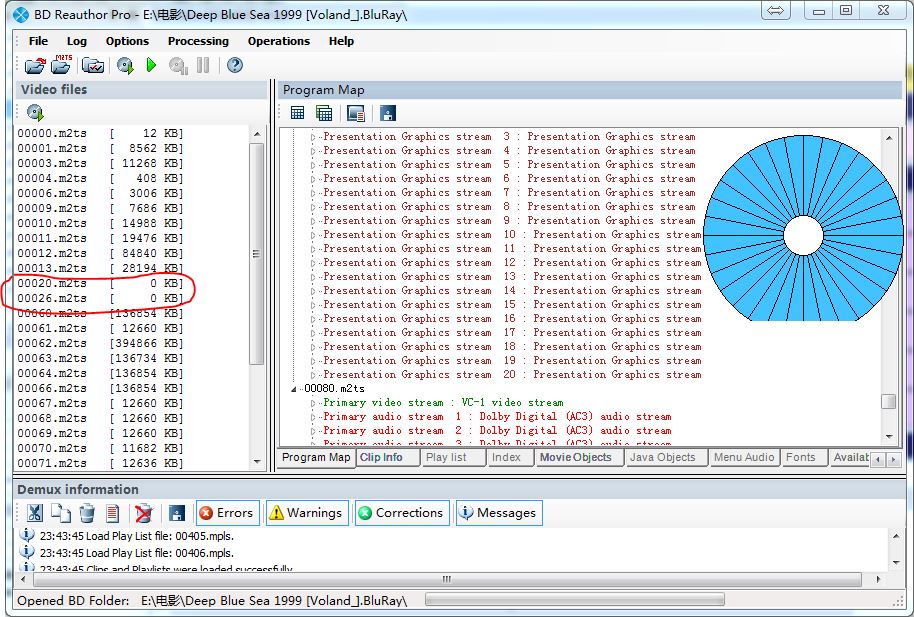Click the disc icon under Video files header

tap(35, 113)
